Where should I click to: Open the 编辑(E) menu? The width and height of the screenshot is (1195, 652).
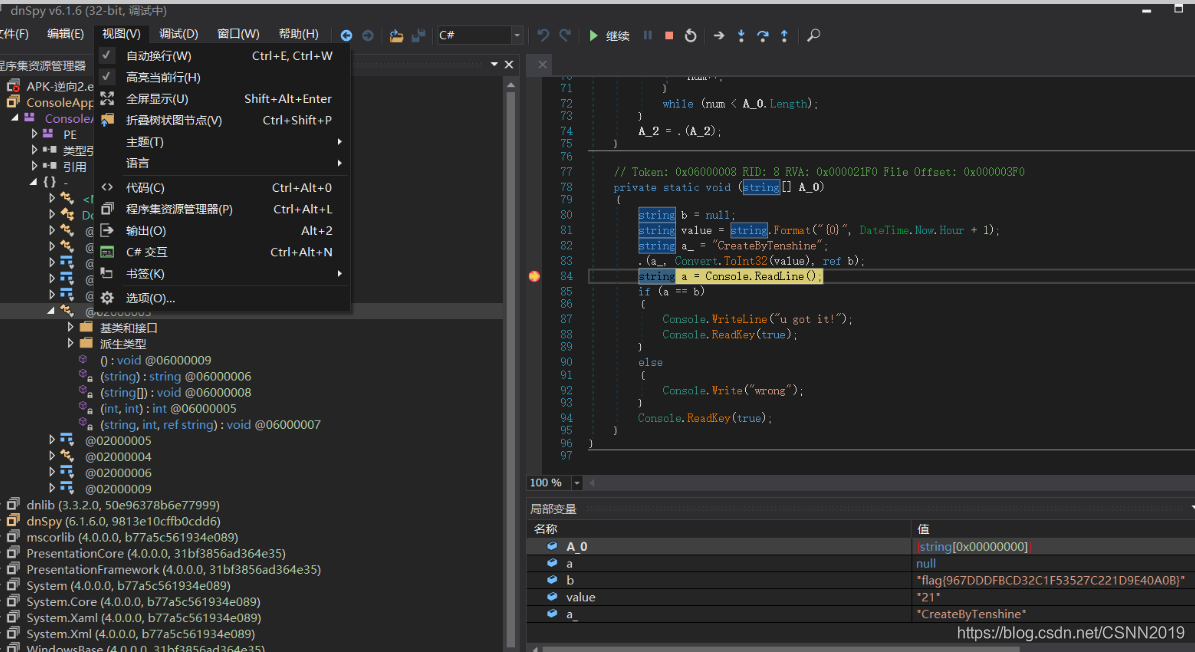coord(66,34)
